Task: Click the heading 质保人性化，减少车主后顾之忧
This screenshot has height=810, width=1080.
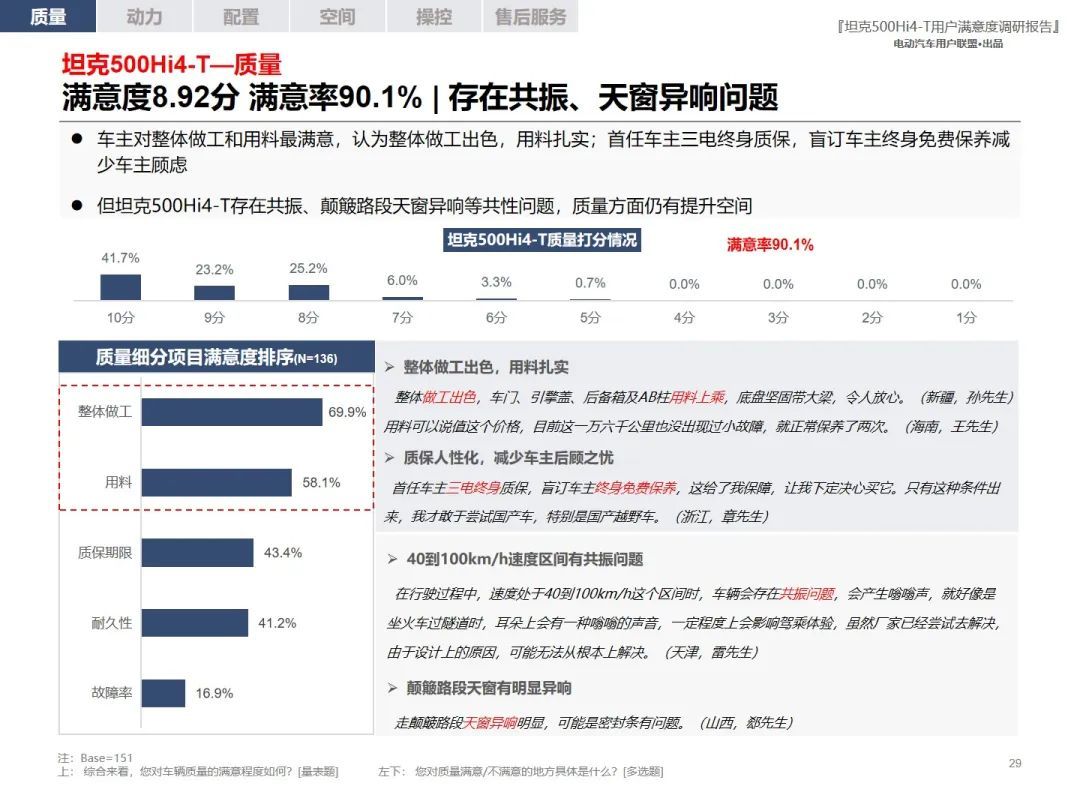Action: pos(508,458)
